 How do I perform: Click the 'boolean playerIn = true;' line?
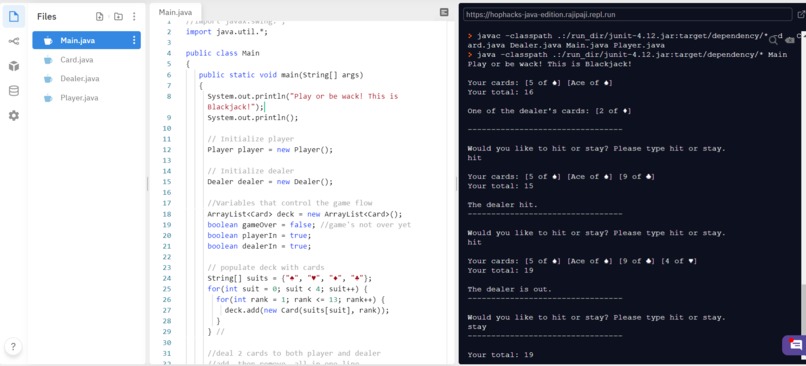point(259,235)
